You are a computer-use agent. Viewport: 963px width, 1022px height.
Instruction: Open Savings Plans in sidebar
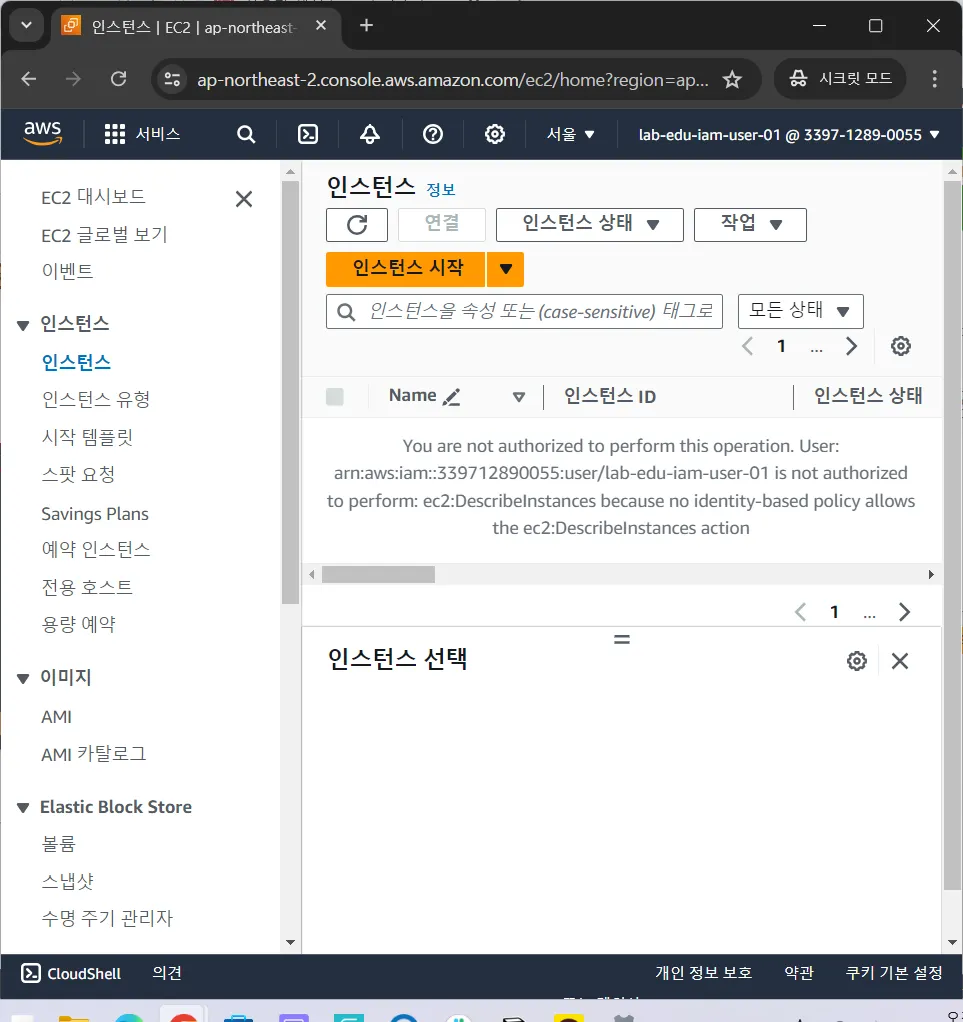click(95, 514)
